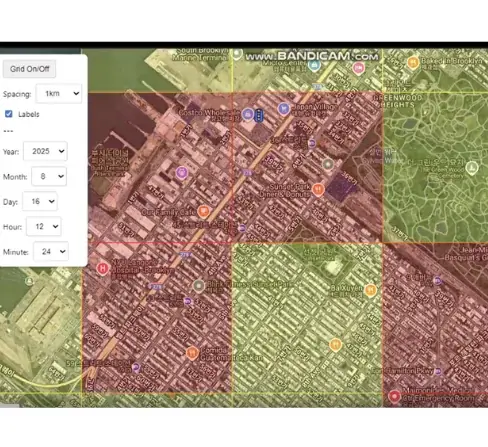
Task: Click the Greenwood Heights neighborhood label
Action: click(397, 101)
